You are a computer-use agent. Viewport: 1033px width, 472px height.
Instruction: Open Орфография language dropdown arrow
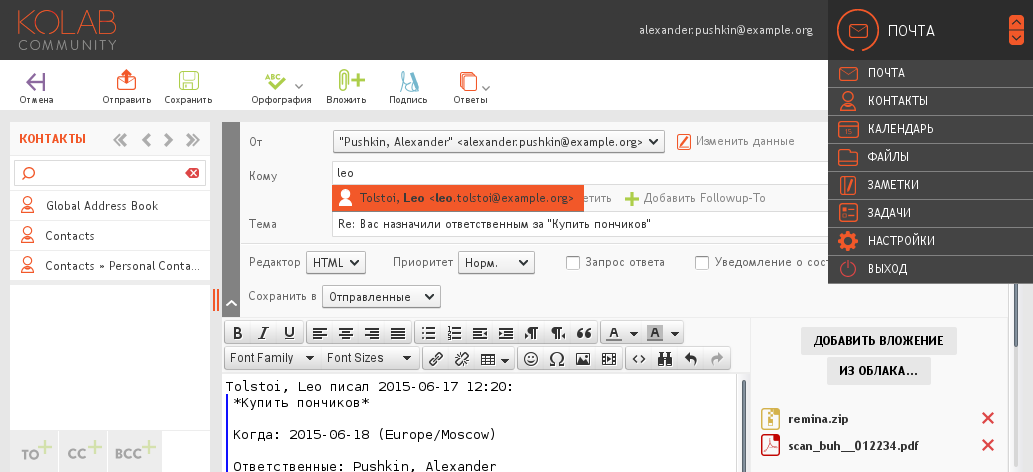click(299, 86)
